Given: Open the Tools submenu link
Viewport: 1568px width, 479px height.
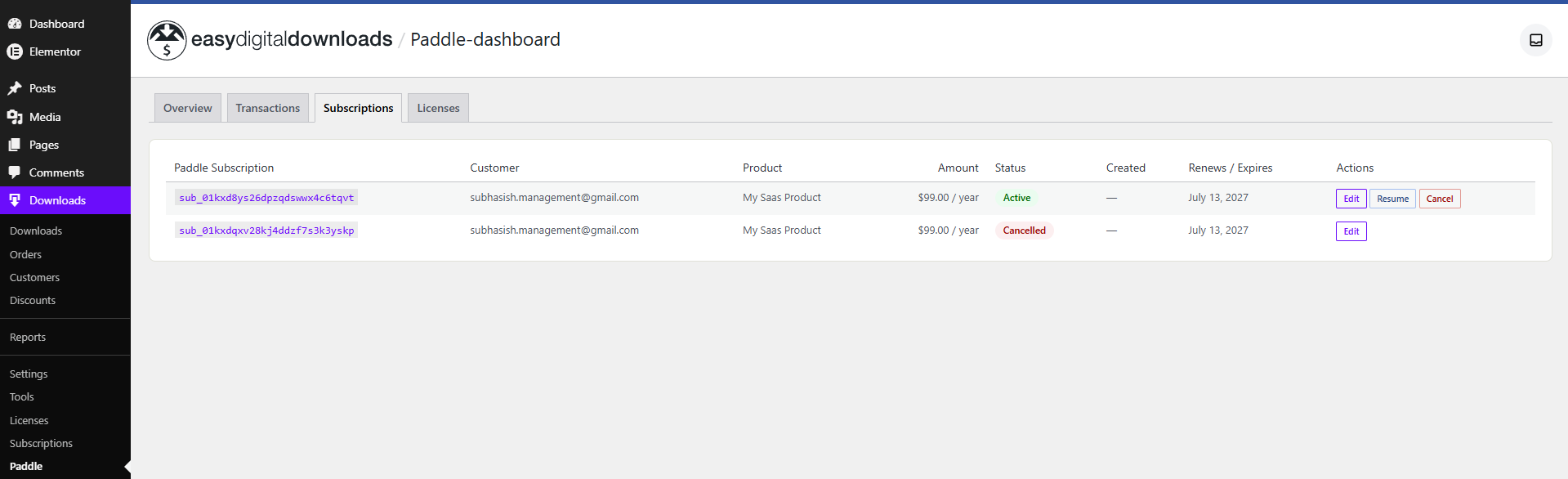Looking at the screenshot, I should 22,397.
